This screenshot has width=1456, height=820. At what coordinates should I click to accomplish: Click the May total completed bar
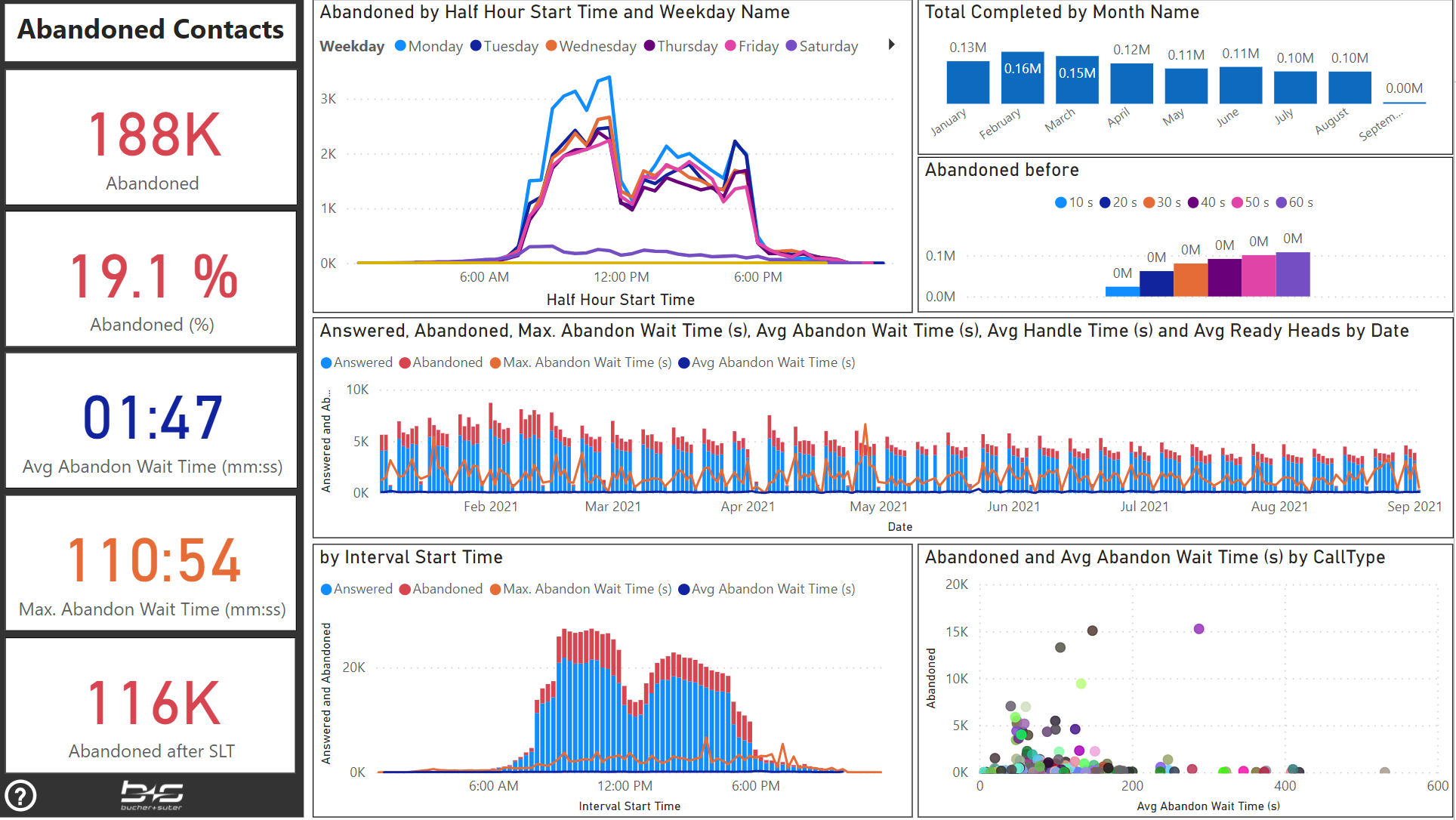[1186, 86]
